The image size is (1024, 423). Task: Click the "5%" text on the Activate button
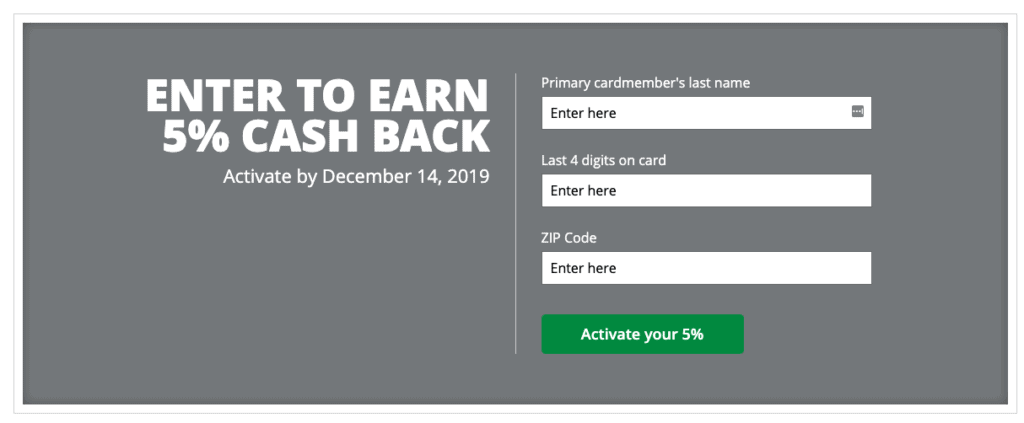click(692, 334)
